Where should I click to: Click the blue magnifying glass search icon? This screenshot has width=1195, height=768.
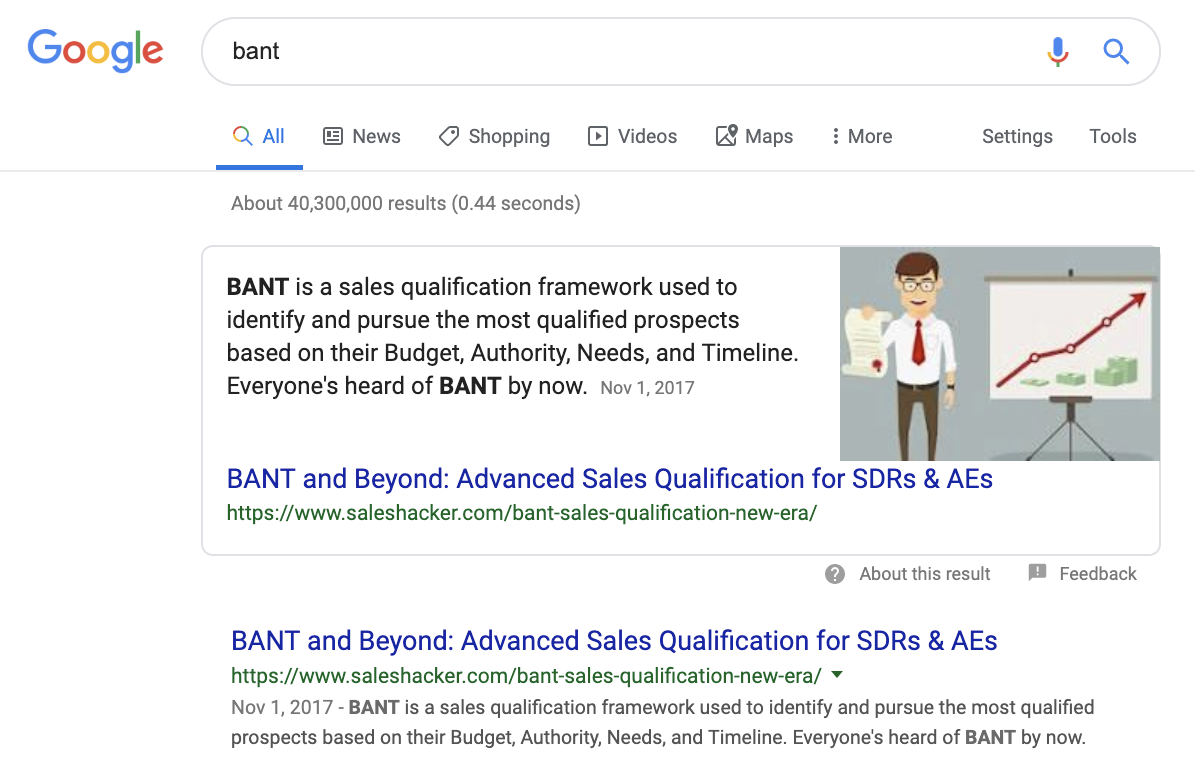click(x=1116, y=51)
